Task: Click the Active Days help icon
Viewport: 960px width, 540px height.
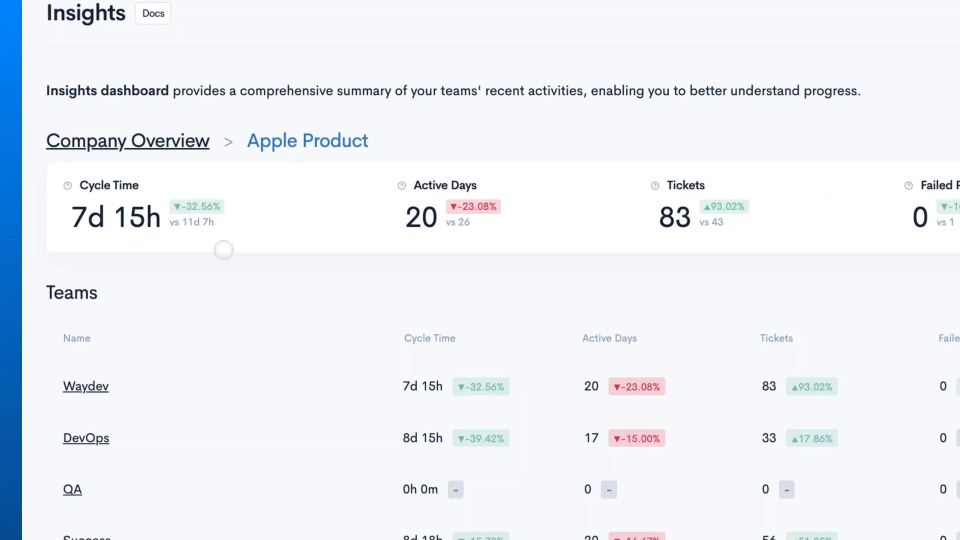Action: tap(402, 186)
